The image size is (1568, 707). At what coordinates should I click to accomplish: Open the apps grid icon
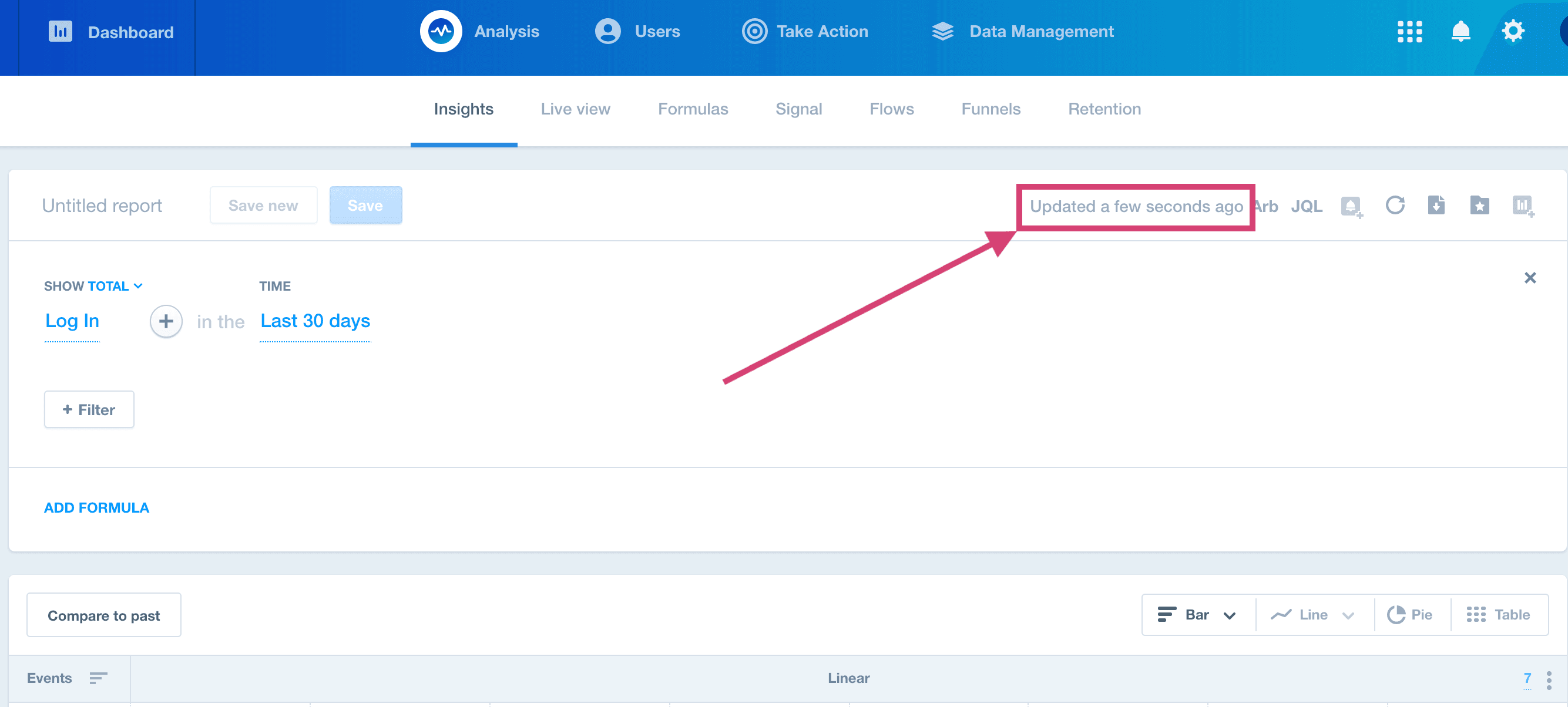coord(1409,32)
